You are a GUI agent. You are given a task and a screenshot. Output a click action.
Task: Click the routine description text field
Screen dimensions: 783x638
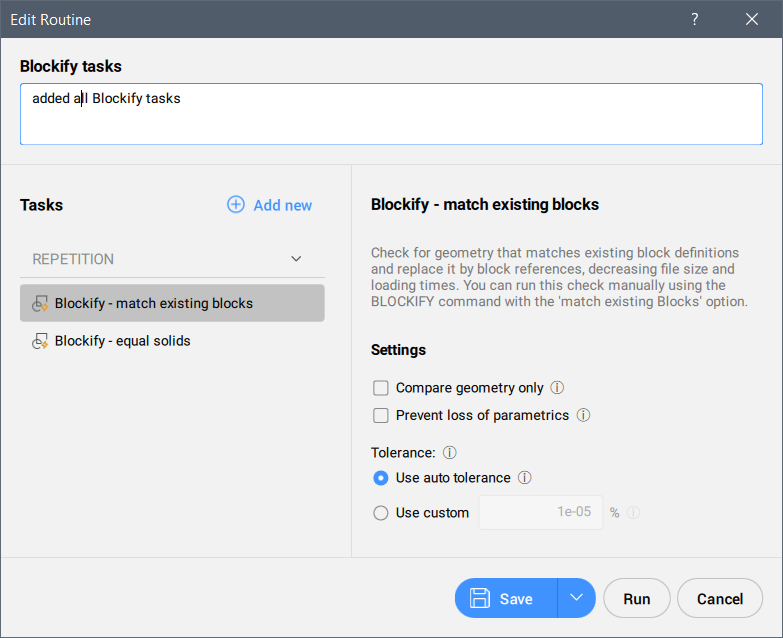(x=391, y=114)
